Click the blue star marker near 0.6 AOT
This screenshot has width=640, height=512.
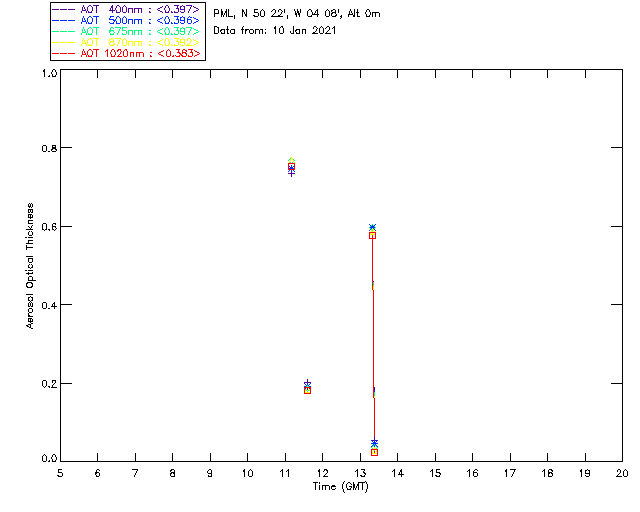click(372, 227)
